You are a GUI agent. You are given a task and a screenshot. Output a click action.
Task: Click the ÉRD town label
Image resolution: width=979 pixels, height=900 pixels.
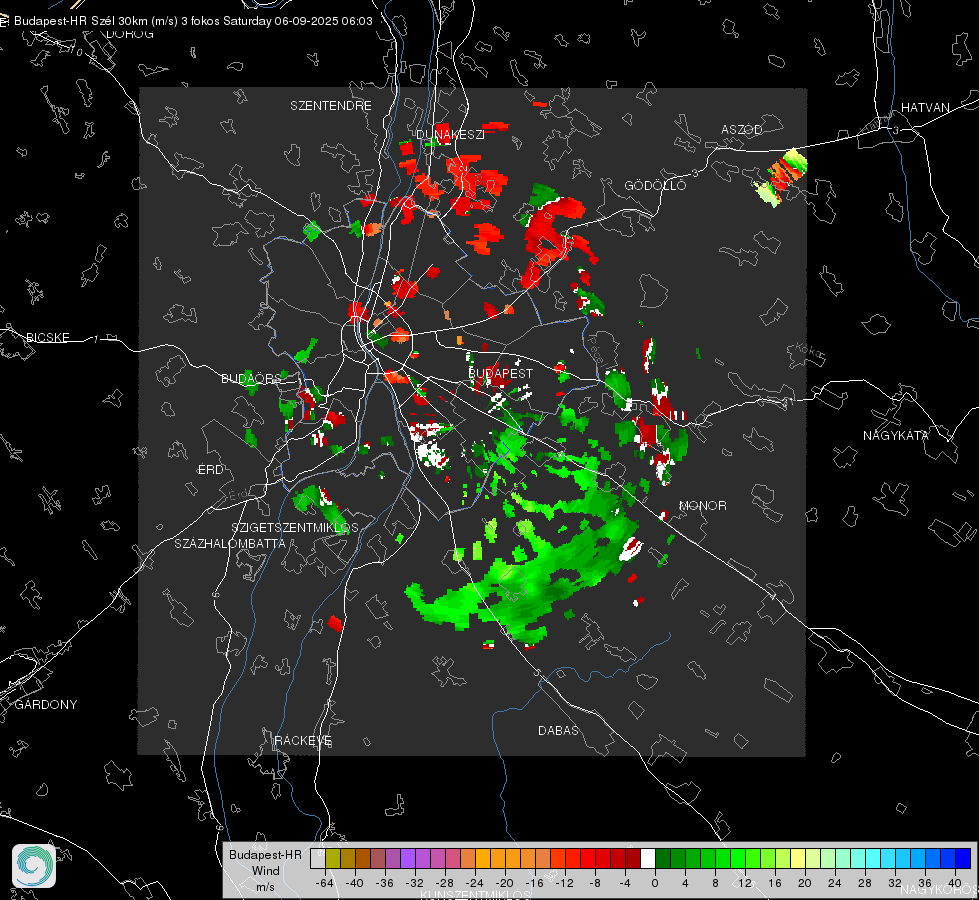[x=210, y=470]
